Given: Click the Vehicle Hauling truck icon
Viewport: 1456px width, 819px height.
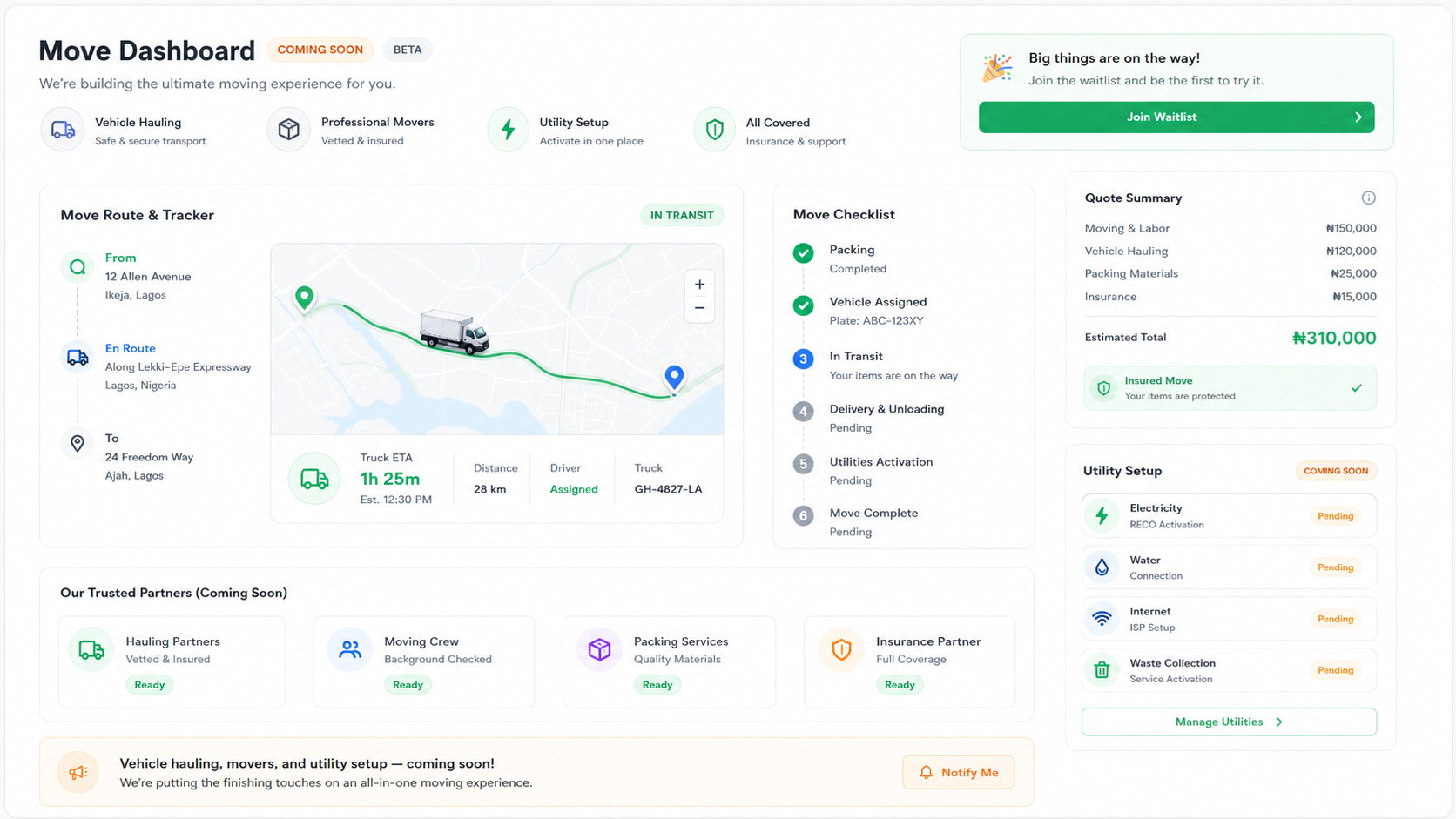Looking at the screenshot, I should (63, 130).
